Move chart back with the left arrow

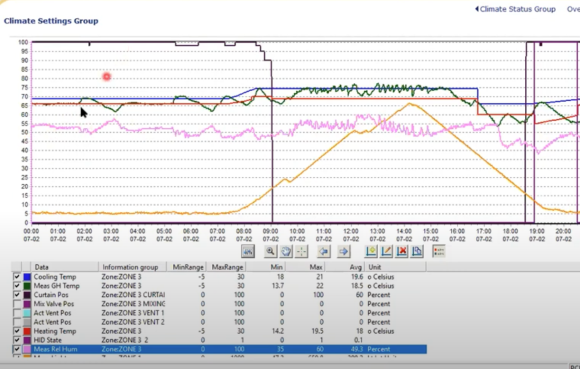(324, 251)
